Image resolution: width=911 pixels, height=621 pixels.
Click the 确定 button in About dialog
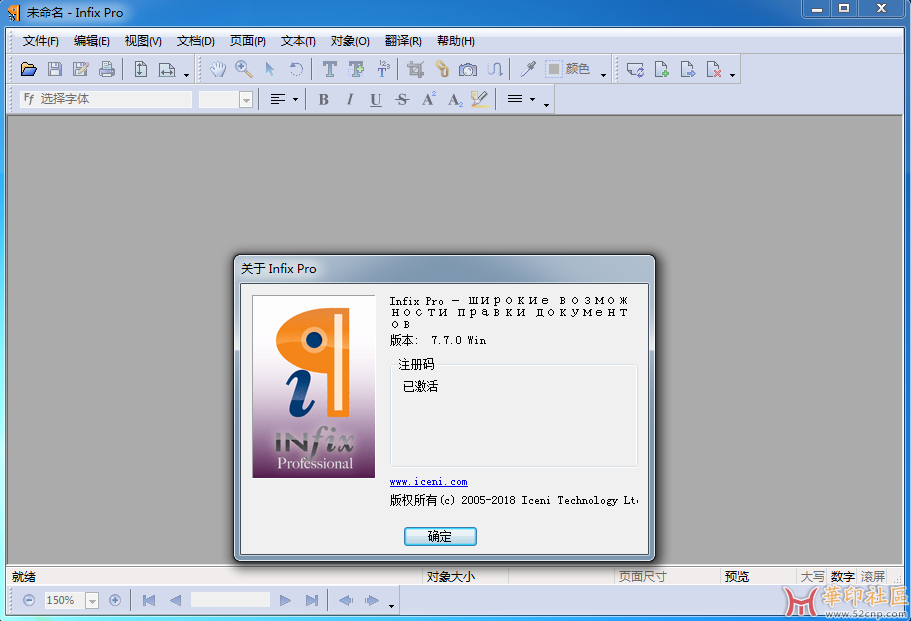coord(440,536)
